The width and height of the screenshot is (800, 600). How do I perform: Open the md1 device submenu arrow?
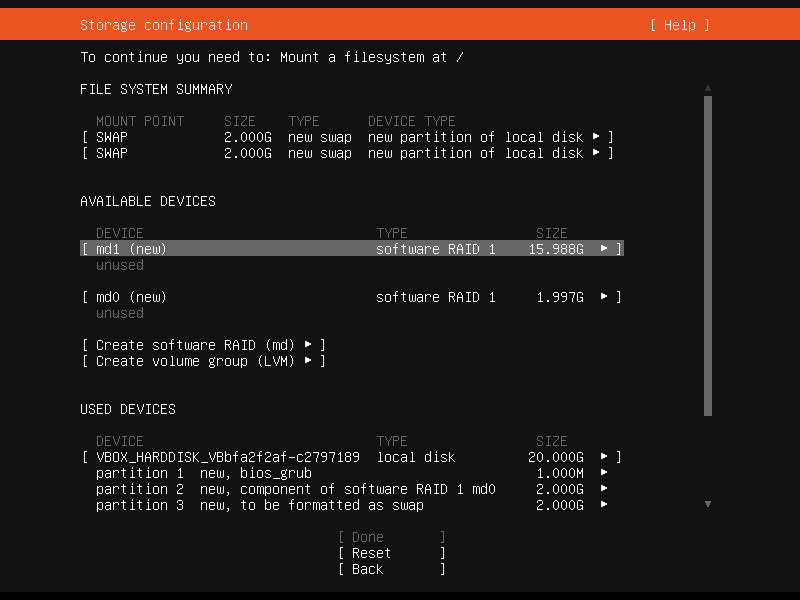pyautogui.click(x=604, y=248)
